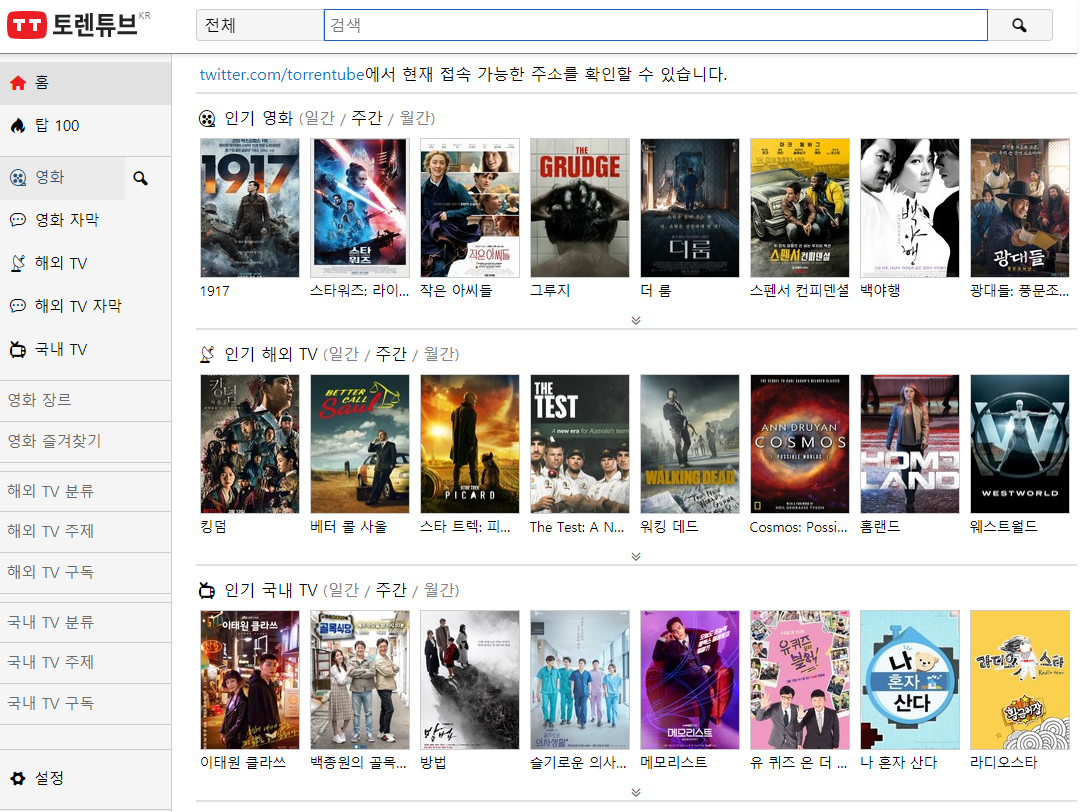Viewport: 1088px width, 812px height.
Task: Open the 전체 category dropdown
Action: (x=260, y=25)
